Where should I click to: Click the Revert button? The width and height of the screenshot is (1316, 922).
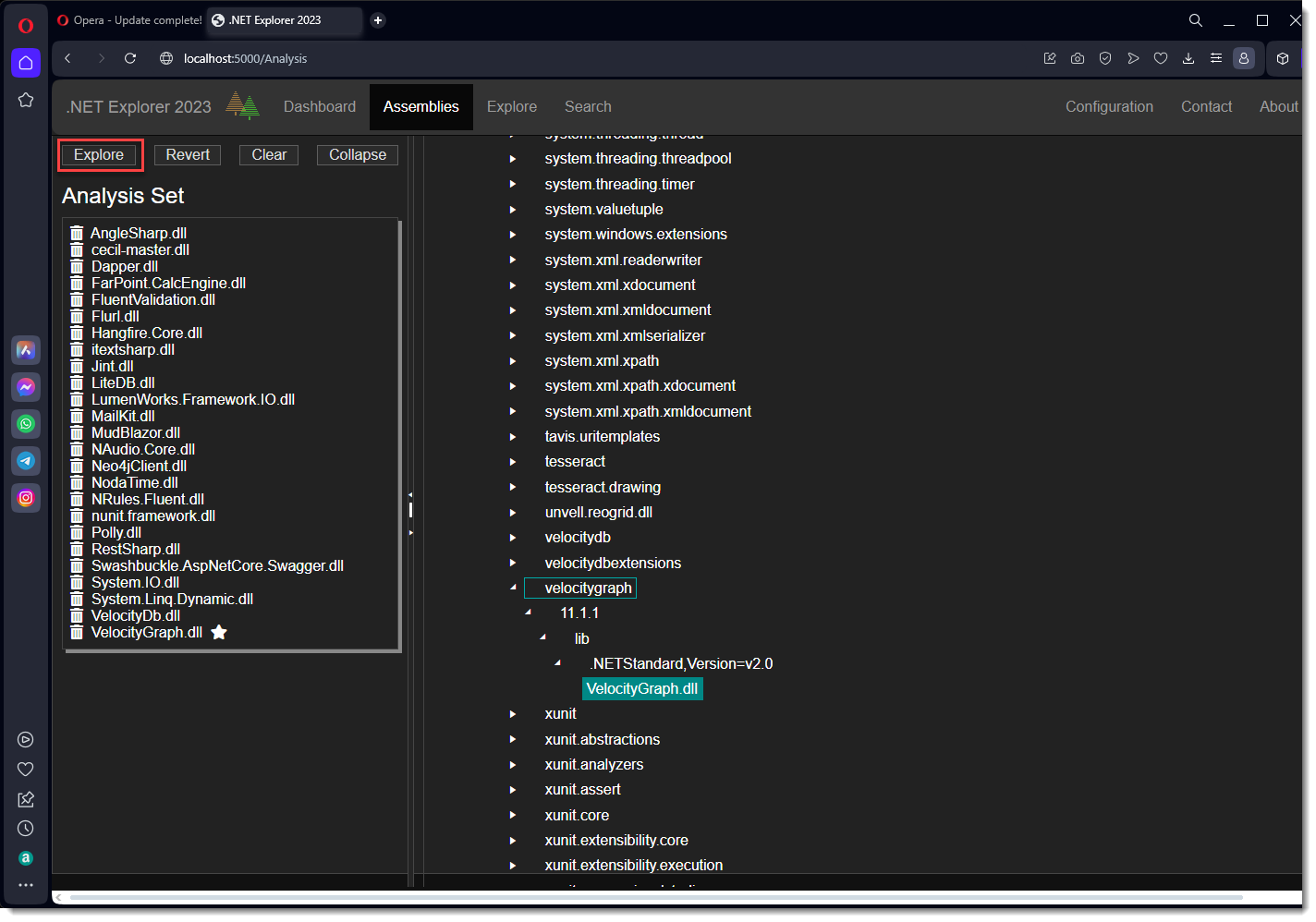coord(188,154)
